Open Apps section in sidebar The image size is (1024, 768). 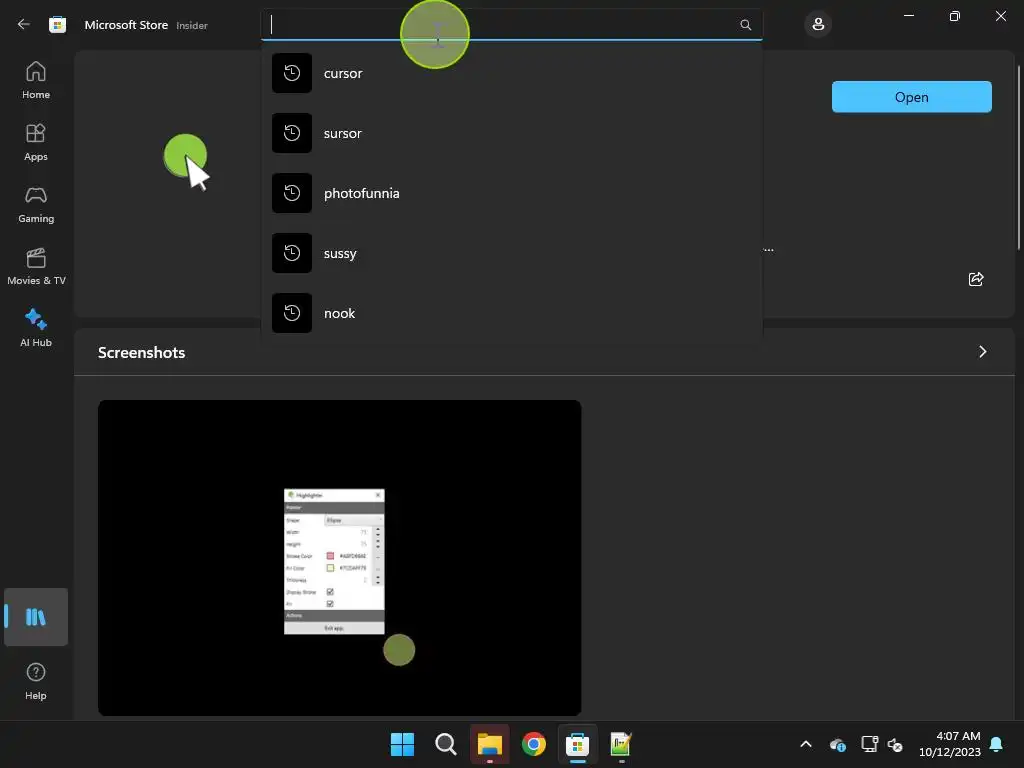pyautogui.click(x=36, y=142)
